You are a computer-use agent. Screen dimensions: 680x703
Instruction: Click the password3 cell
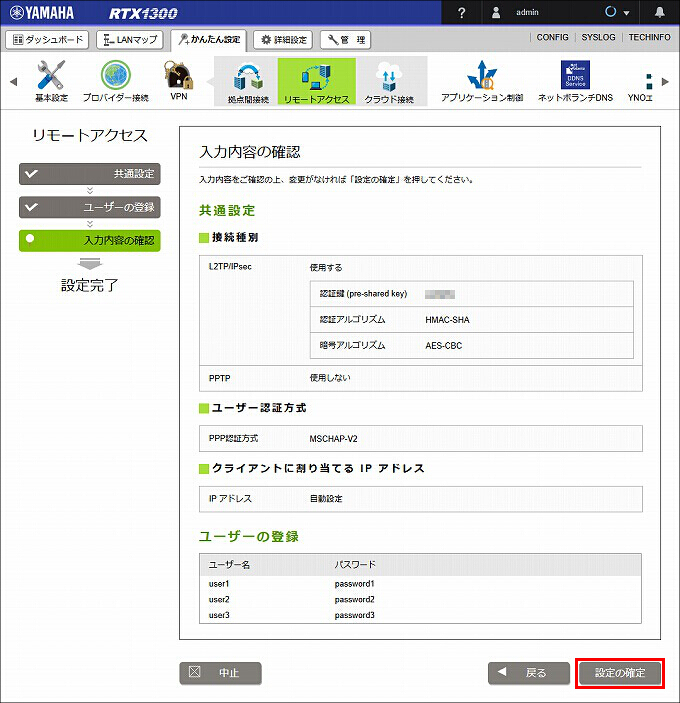tap(354, 615)
